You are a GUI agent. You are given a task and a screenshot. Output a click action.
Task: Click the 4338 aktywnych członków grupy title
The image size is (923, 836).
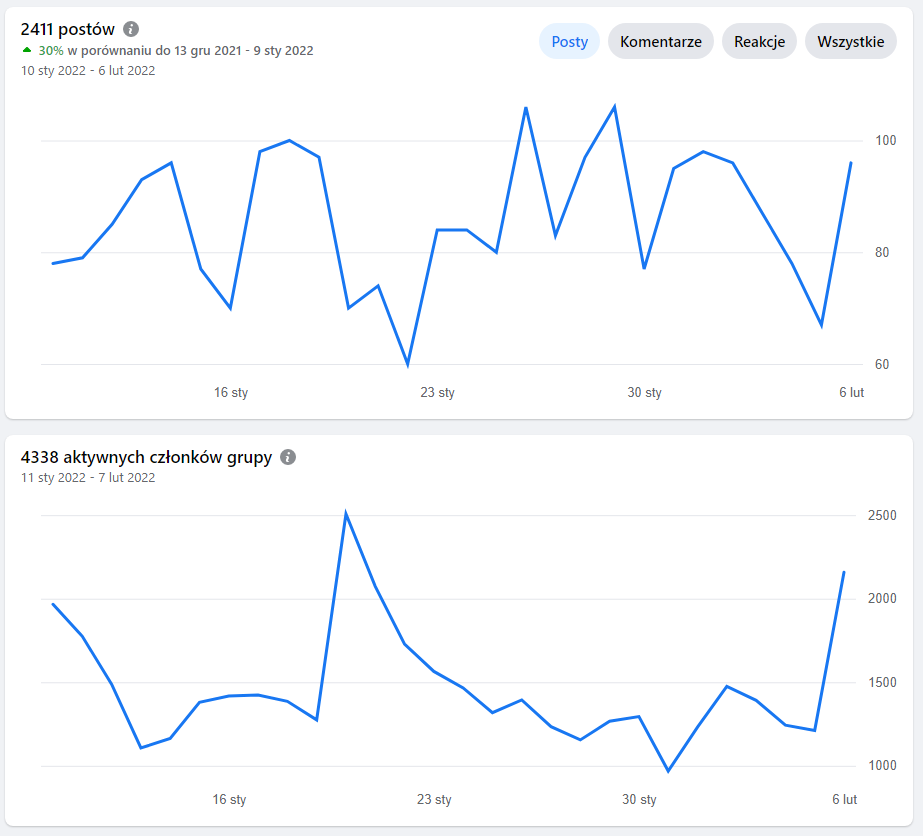[x=147, y=457]
